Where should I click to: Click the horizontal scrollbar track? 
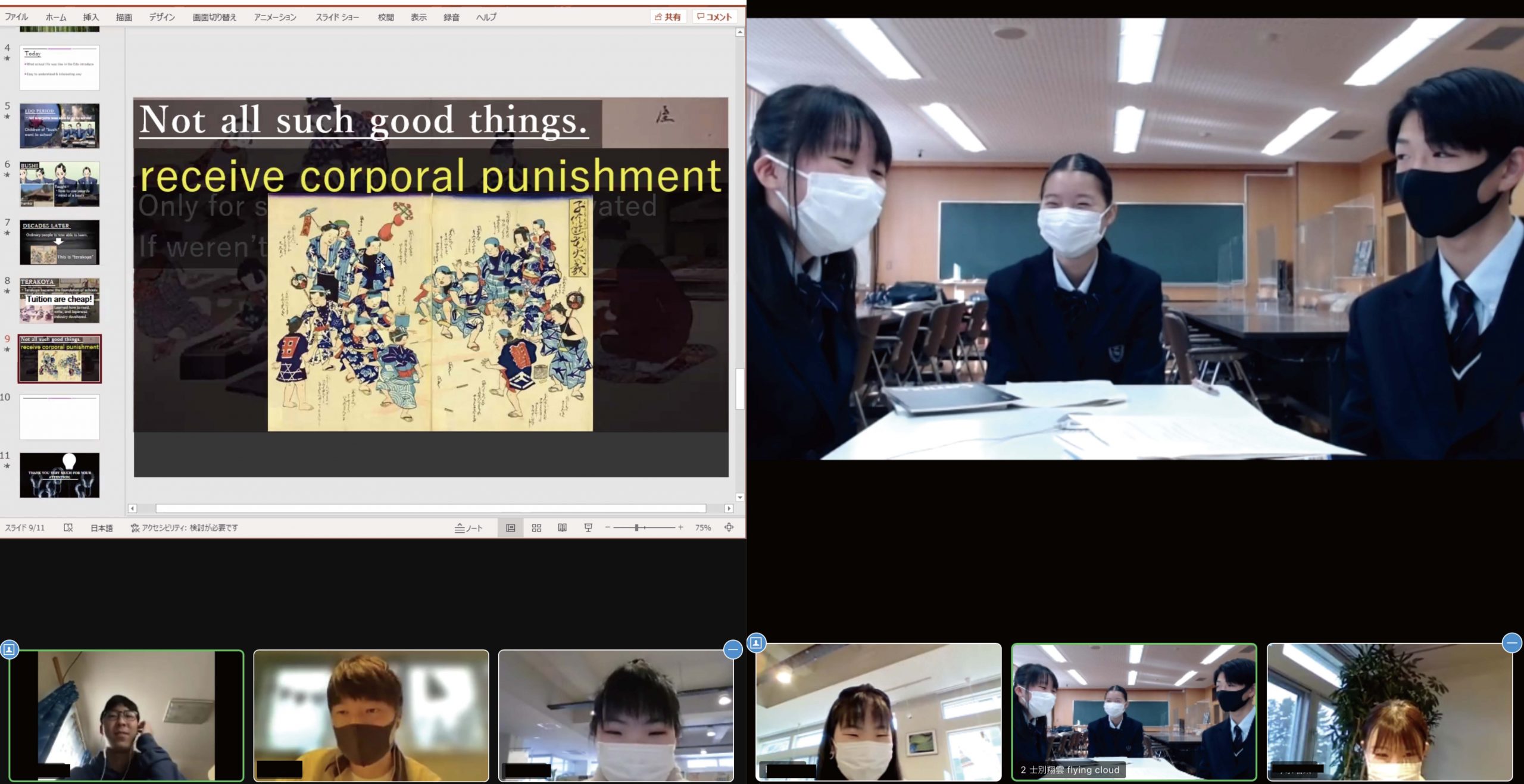tap(431, 508)
